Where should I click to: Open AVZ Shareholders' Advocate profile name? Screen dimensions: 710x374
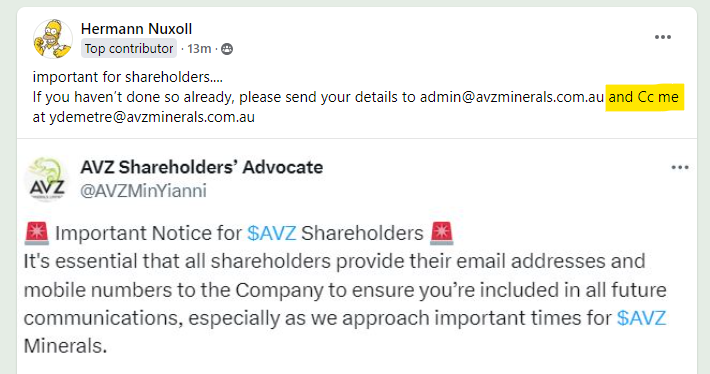point(201,168)
